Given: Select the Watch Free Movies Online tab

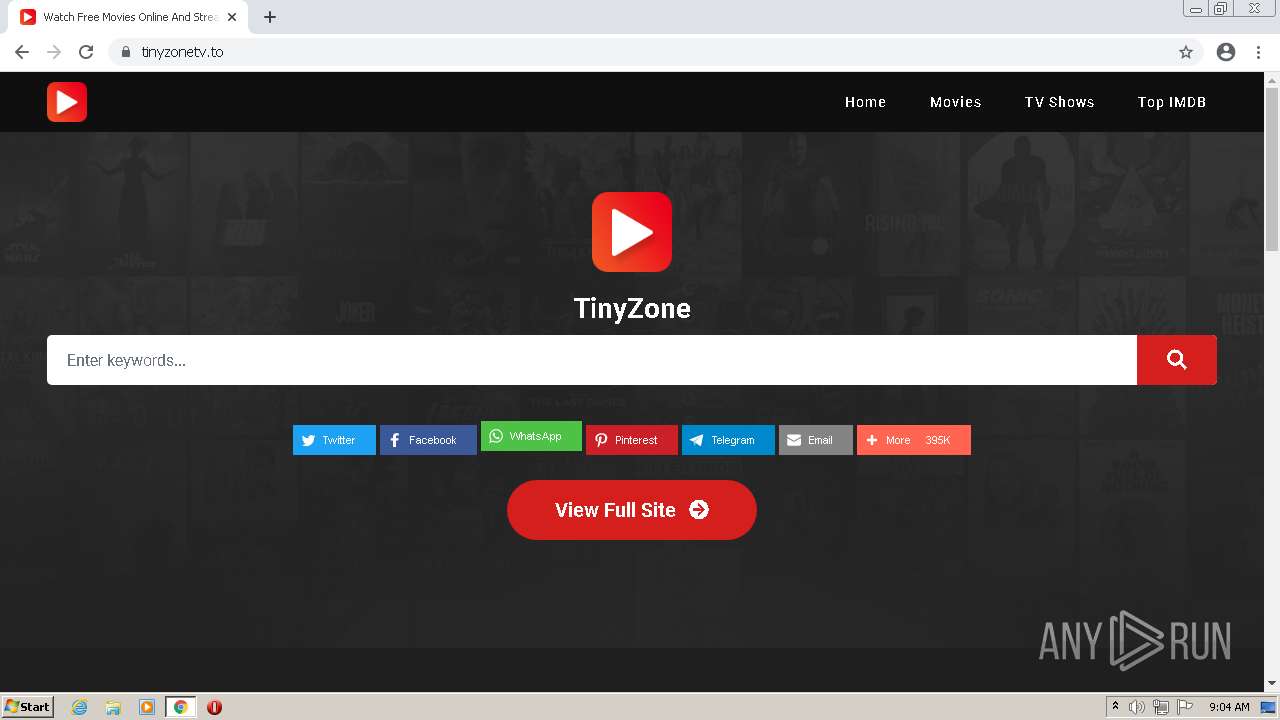Looking at the screenshot, I should click(129, 17).
